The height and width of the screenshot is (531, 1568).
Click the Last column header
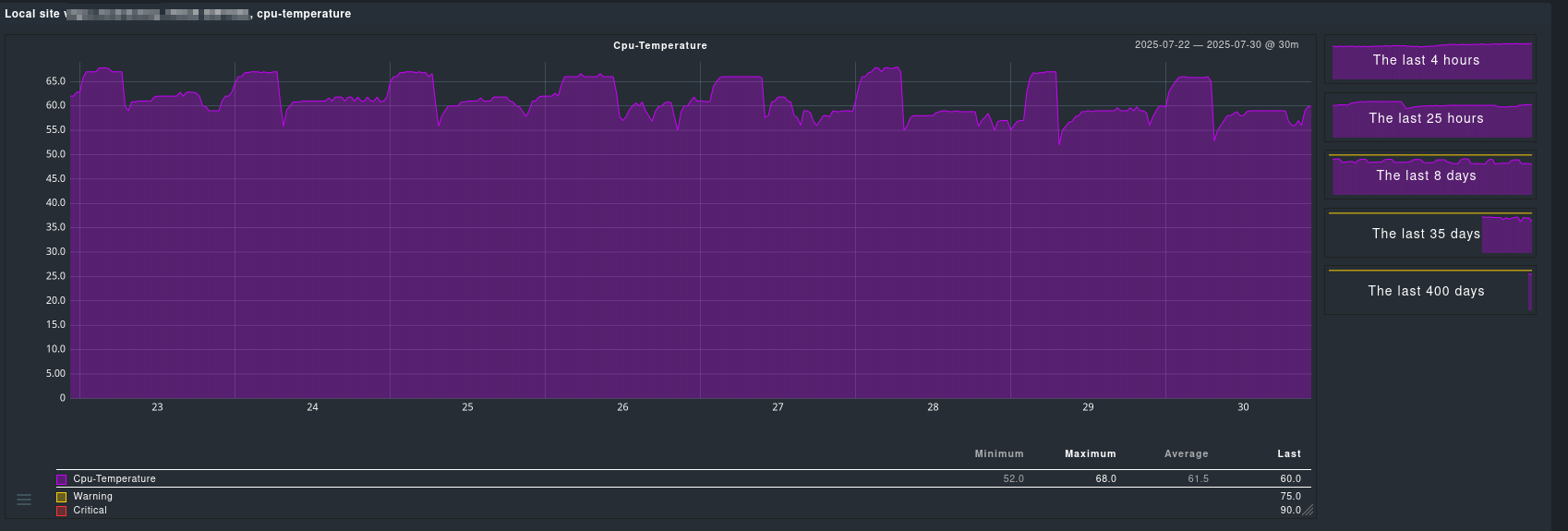[x=1289, y=453]
